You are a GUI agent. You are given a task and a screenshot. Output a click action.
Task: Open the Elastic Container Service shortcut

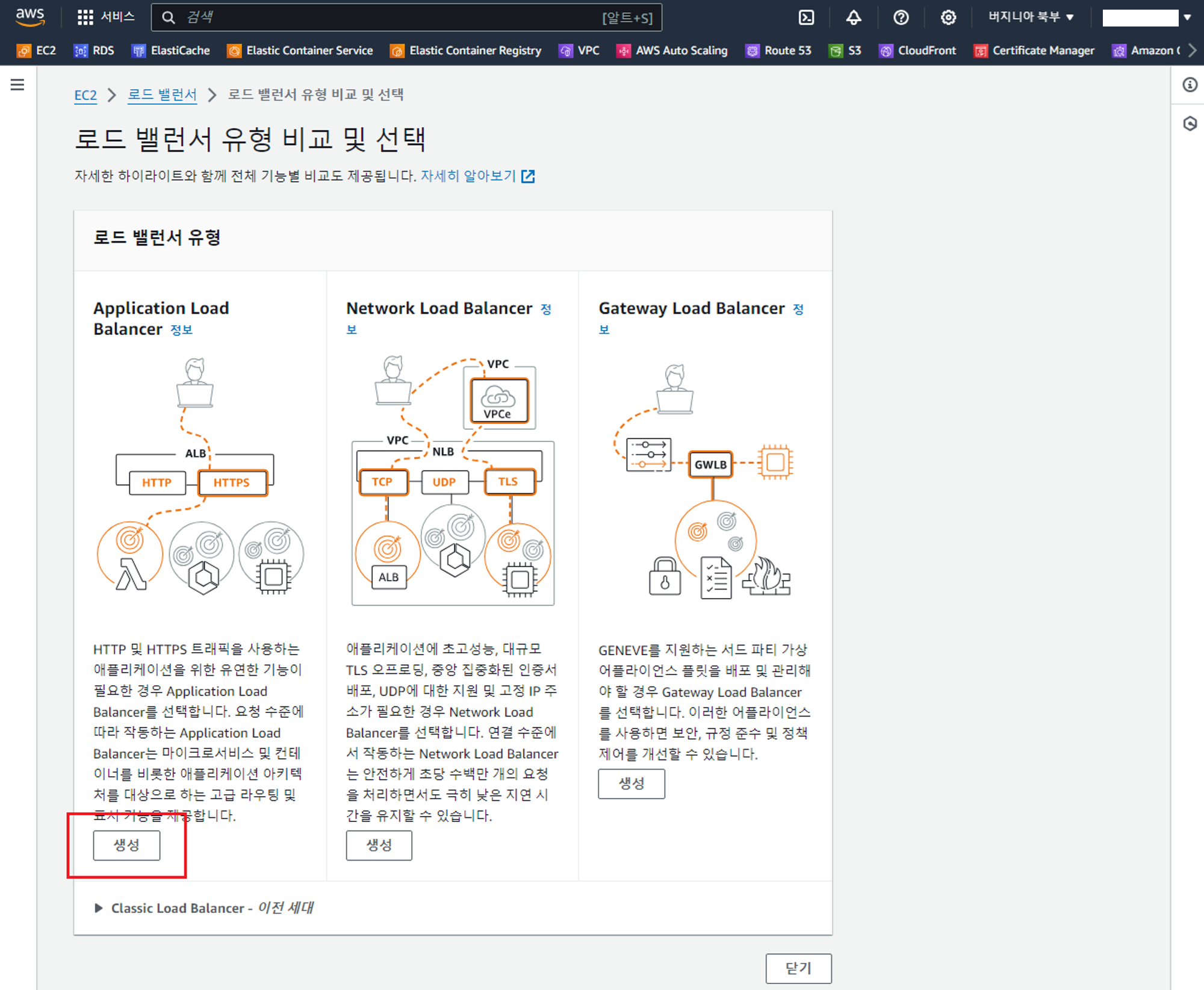pos(300,51)
